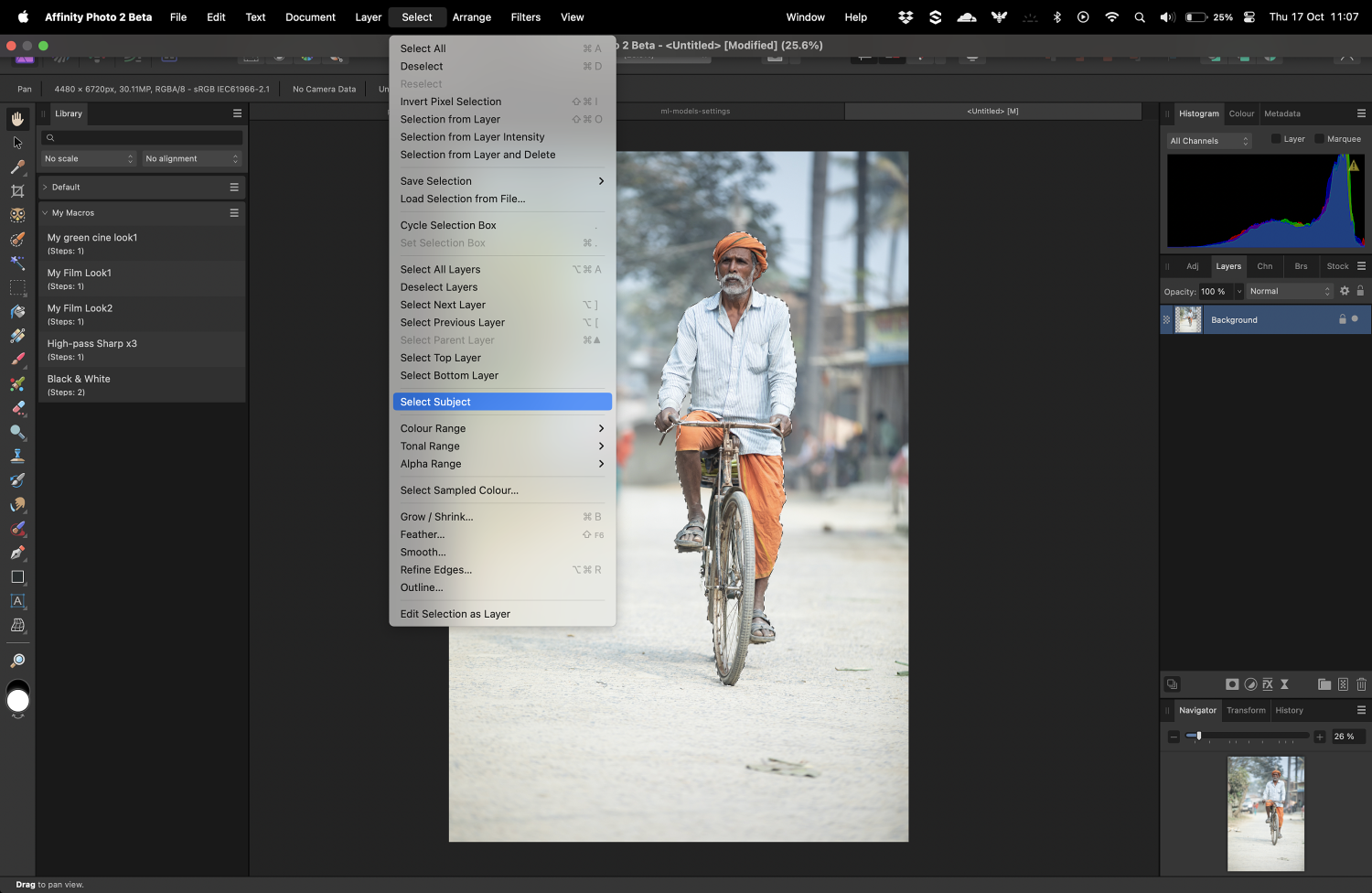Delete layer using the trash icon

tap(1361, 684)
